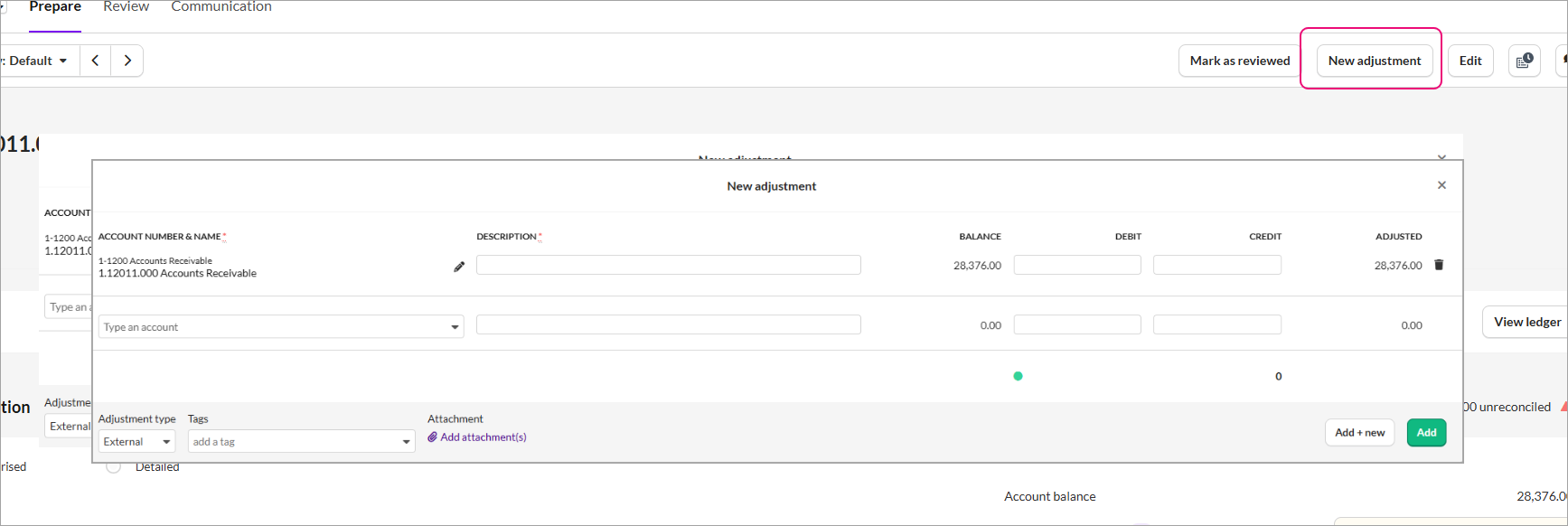Click the paperclip Add attachment(s) link

pos(477,437)
